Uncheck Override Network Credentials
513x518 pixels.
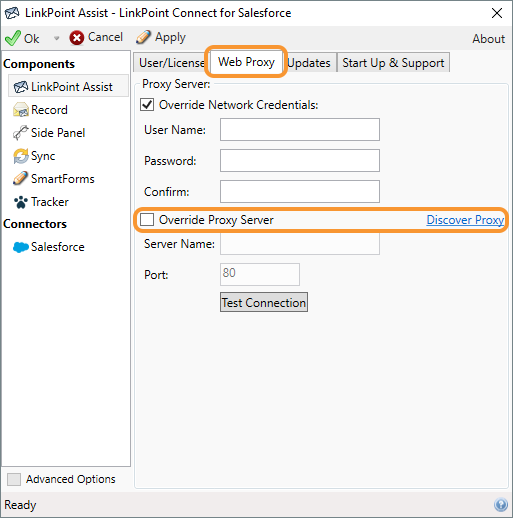[147, 105]
